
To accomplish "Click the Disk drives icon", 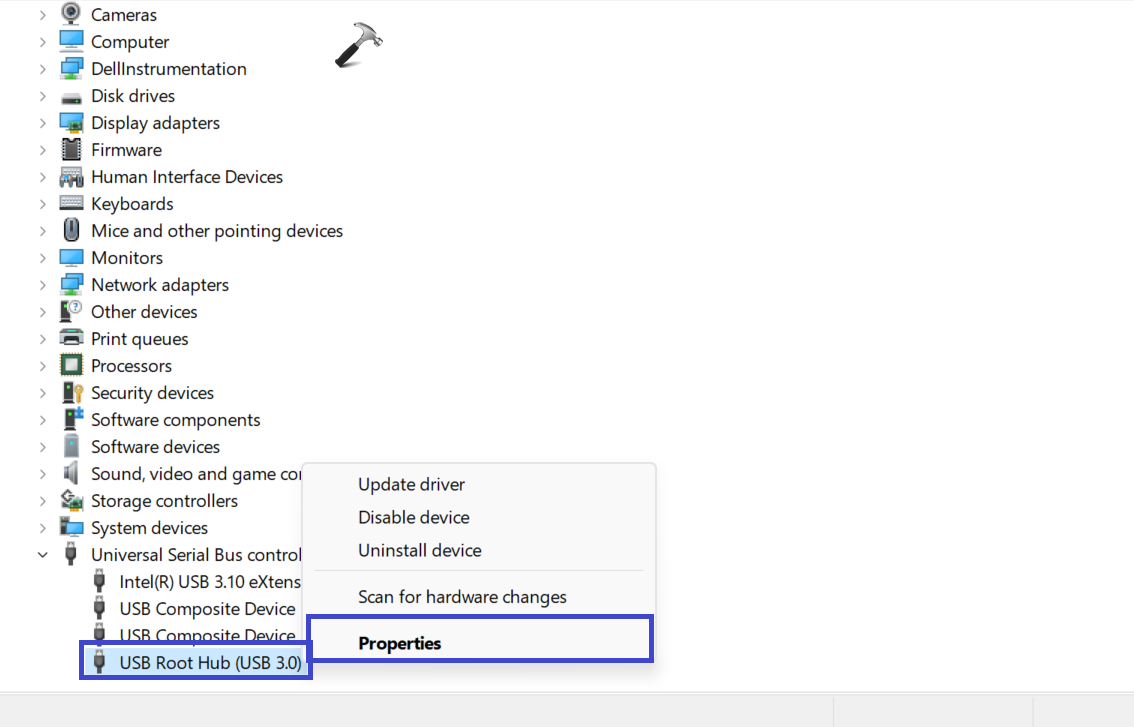I will 71,96.
